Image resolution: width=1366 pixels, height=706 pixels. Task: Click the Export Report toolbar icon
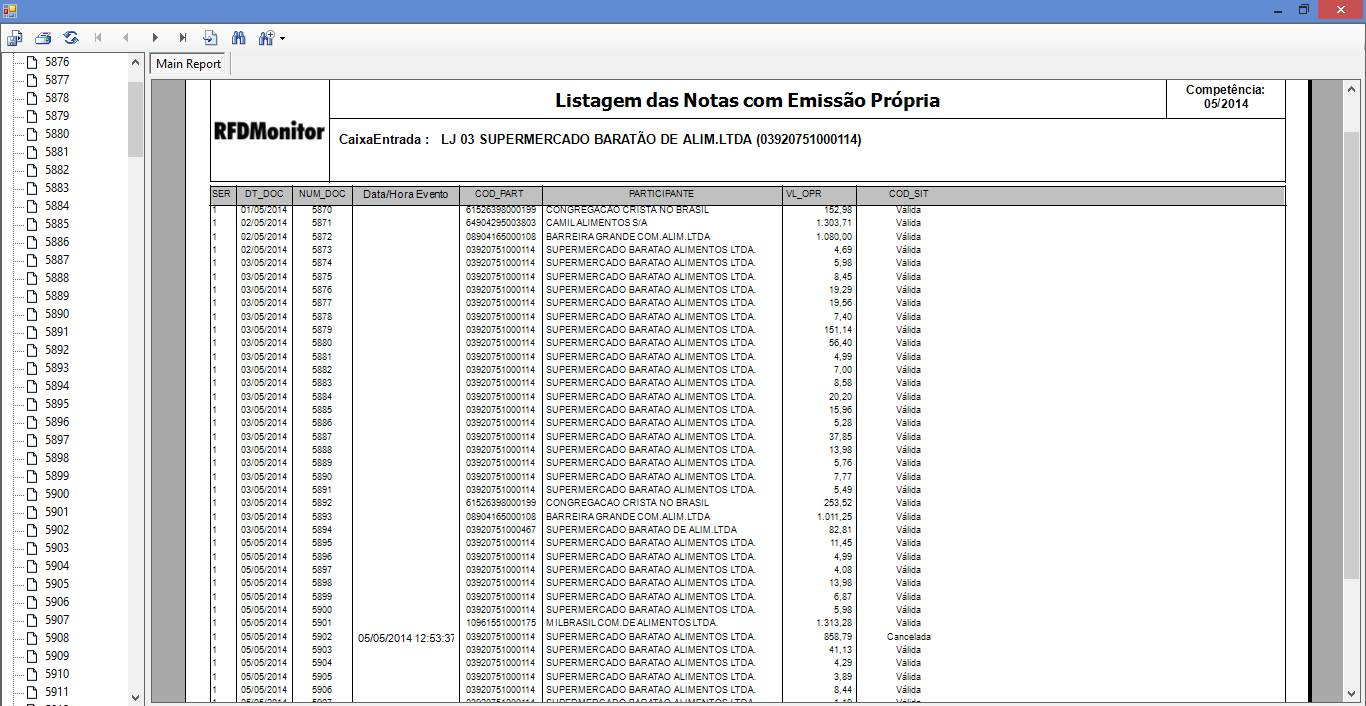click(15, 38)
